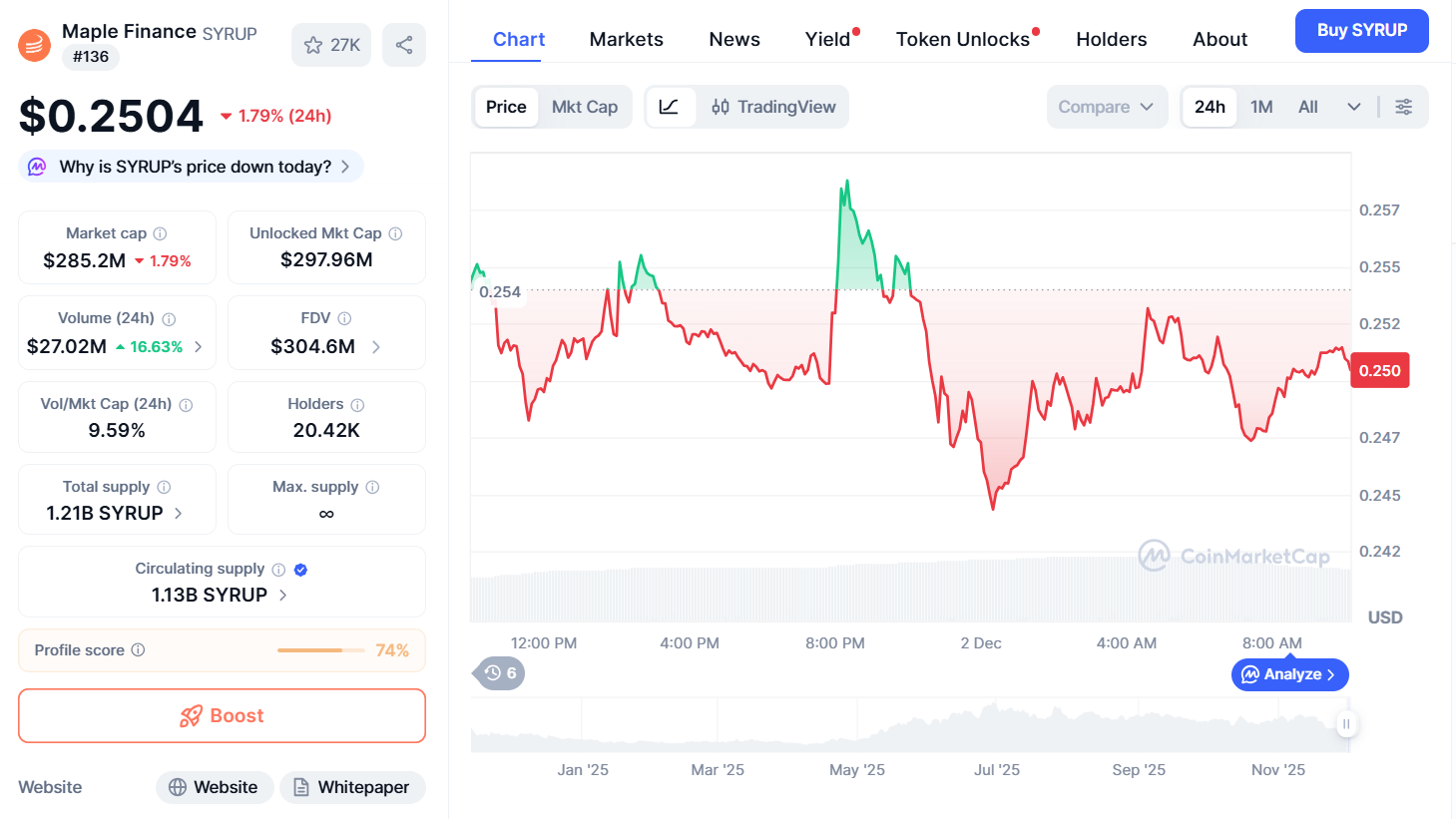Click the Holders info icon
The width and height of the screenshot is (1456, 819).
(x=357, y=405)
